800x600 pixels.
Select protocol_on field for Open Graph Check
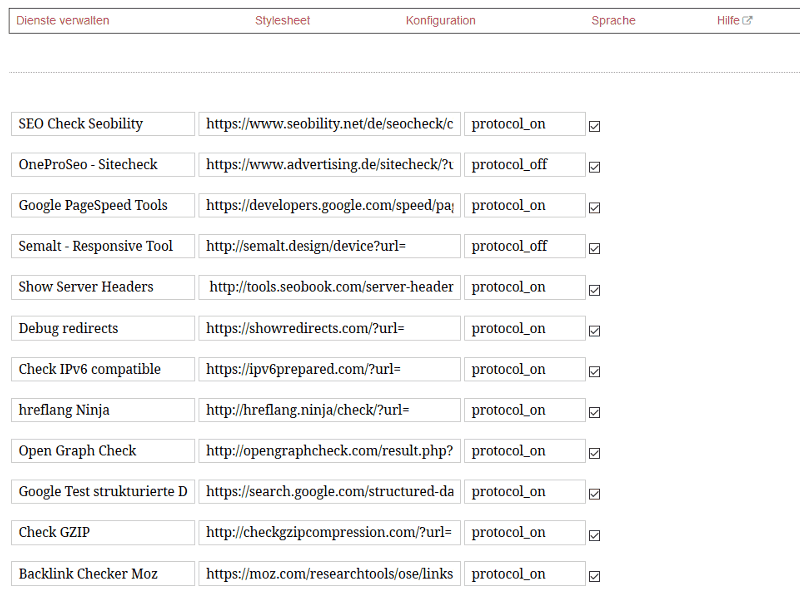point(524,451)
